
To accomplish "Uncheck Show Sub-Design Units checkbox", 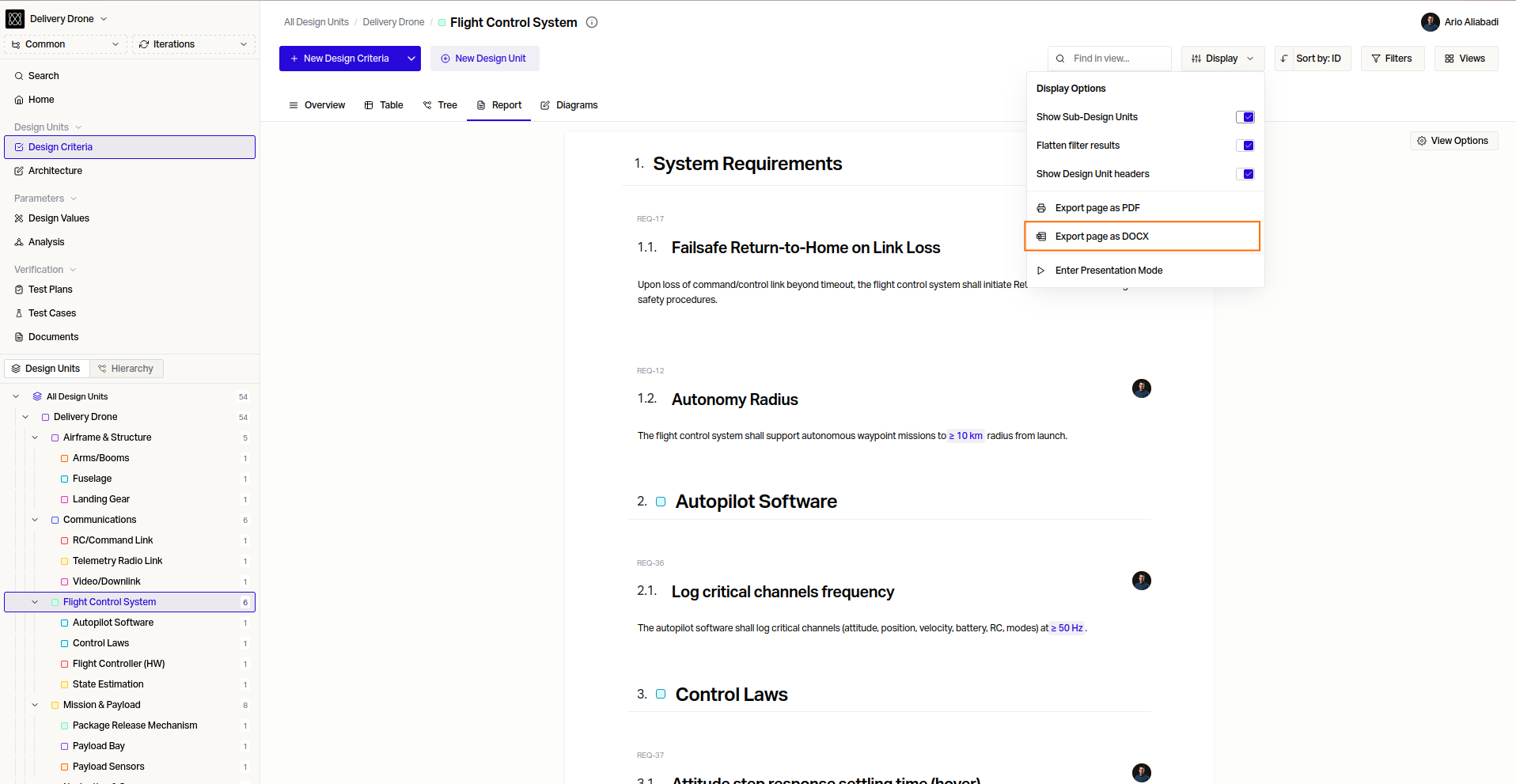I will point(1245,117).
